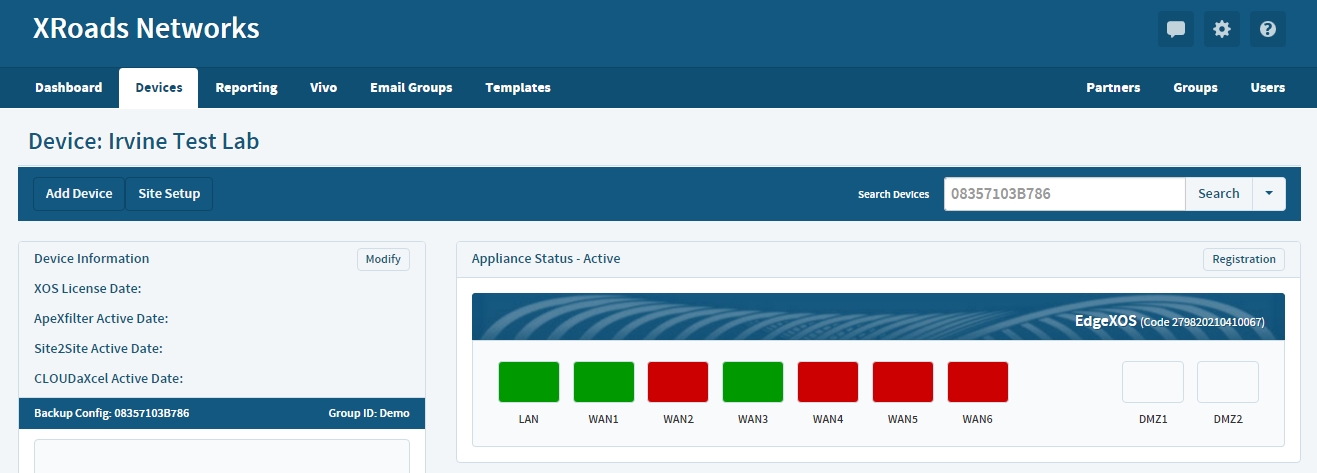This screenshot has height=473, width=1317.
Task: Go to the Dashboard tab
Action: click(x=69, y=88)
